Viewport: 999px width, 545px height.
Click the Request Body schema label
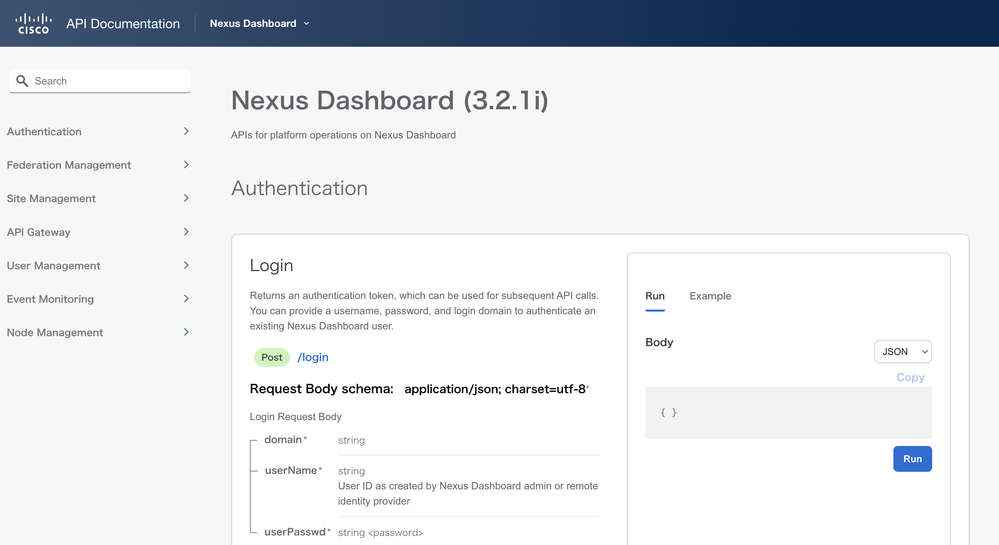coord(322,389)
